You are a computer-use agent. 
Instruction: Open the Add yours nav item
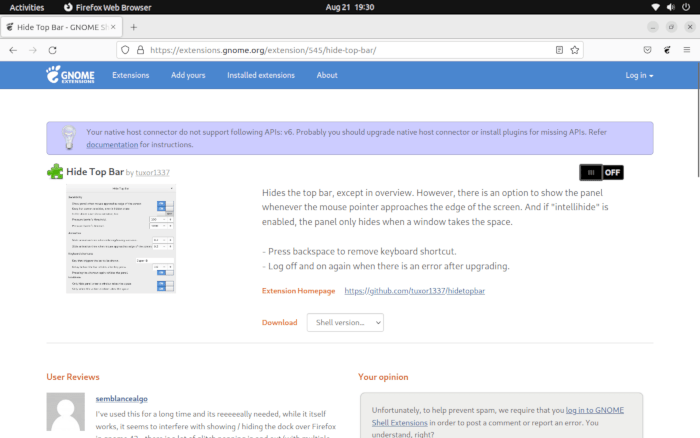click(x=188, y=75)
